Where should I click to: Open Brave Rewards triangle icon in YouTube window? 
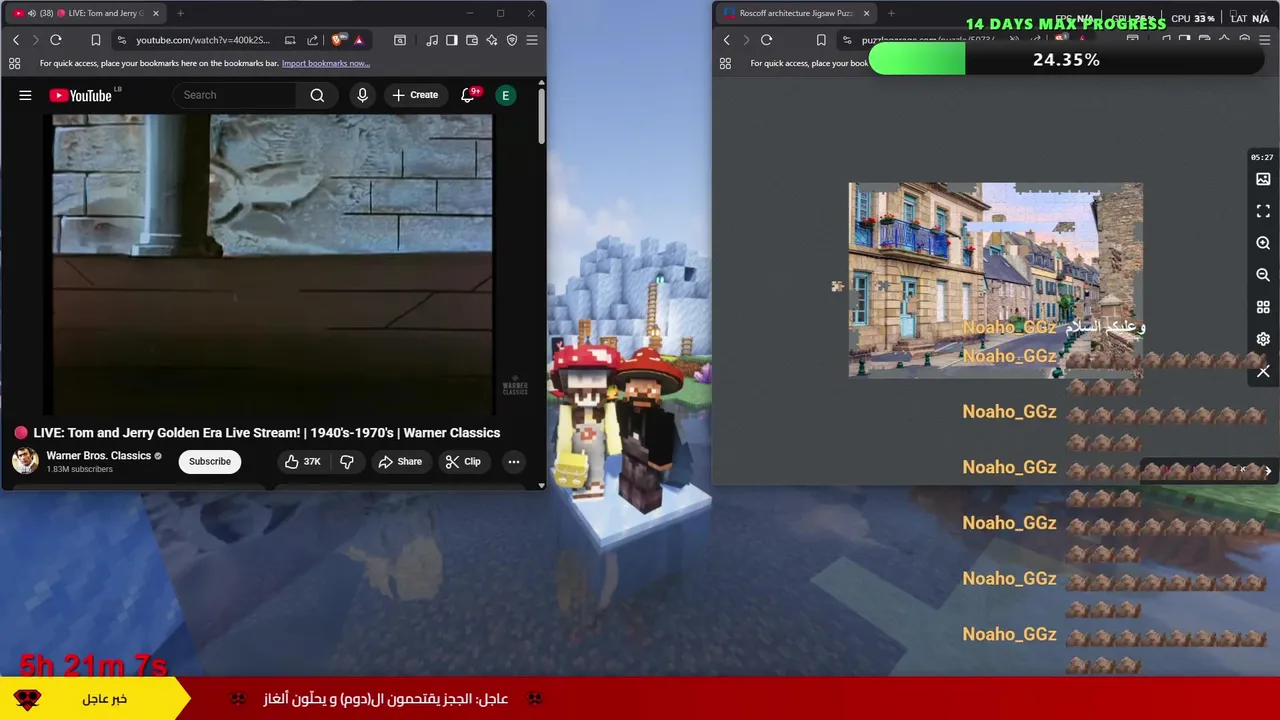click(x=358, y=40)
